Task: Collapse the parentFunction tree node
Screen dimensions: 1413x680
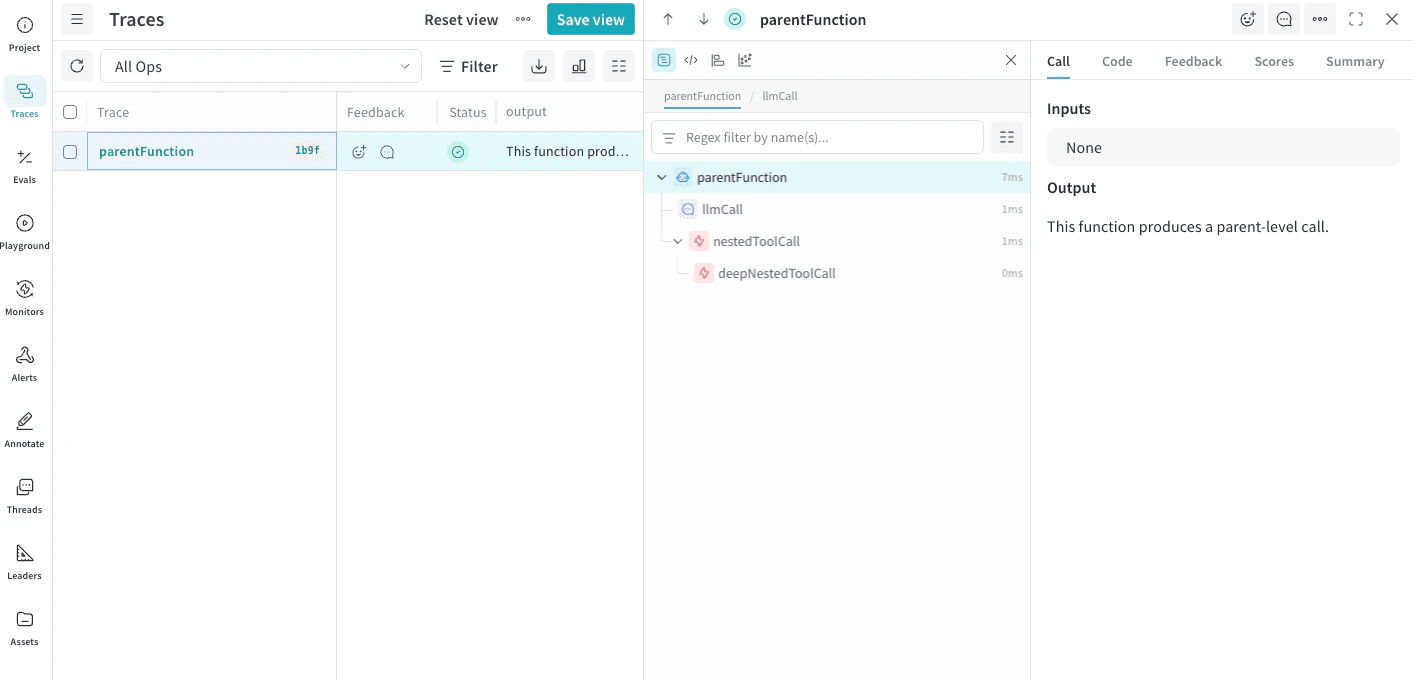Action: point(661,177)
